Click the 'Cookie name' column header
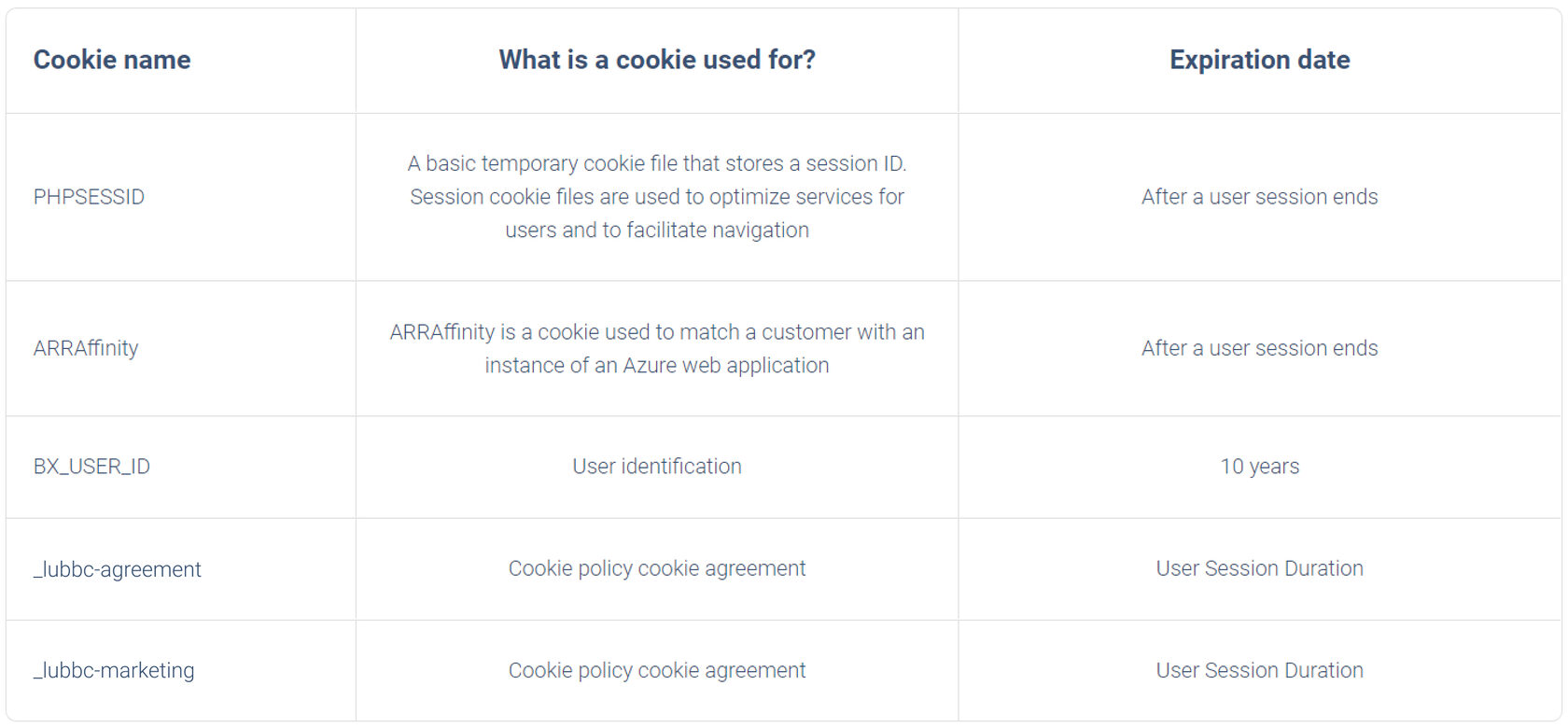The width and height of the screenshot is (1568, 727). coord(112,60)
